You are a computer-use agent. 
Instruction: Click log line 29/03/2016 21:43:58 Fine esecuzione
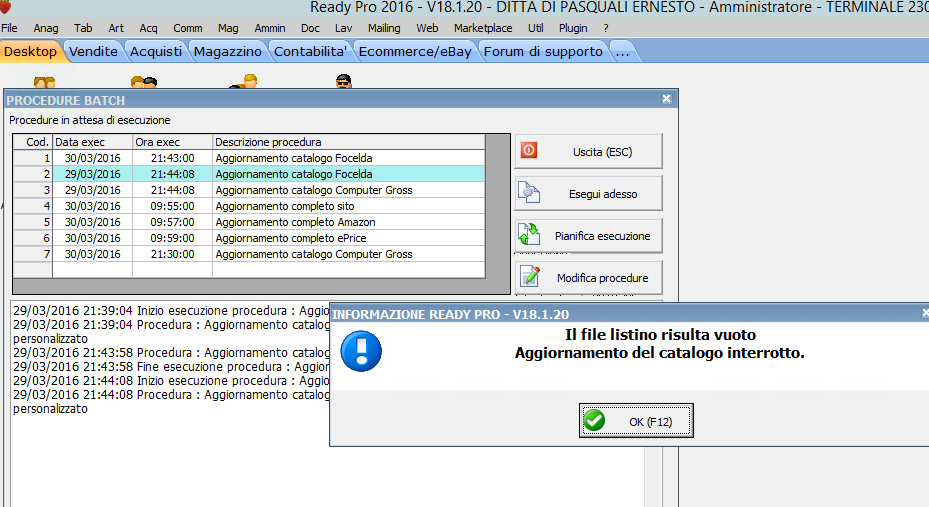pos(171,367)
